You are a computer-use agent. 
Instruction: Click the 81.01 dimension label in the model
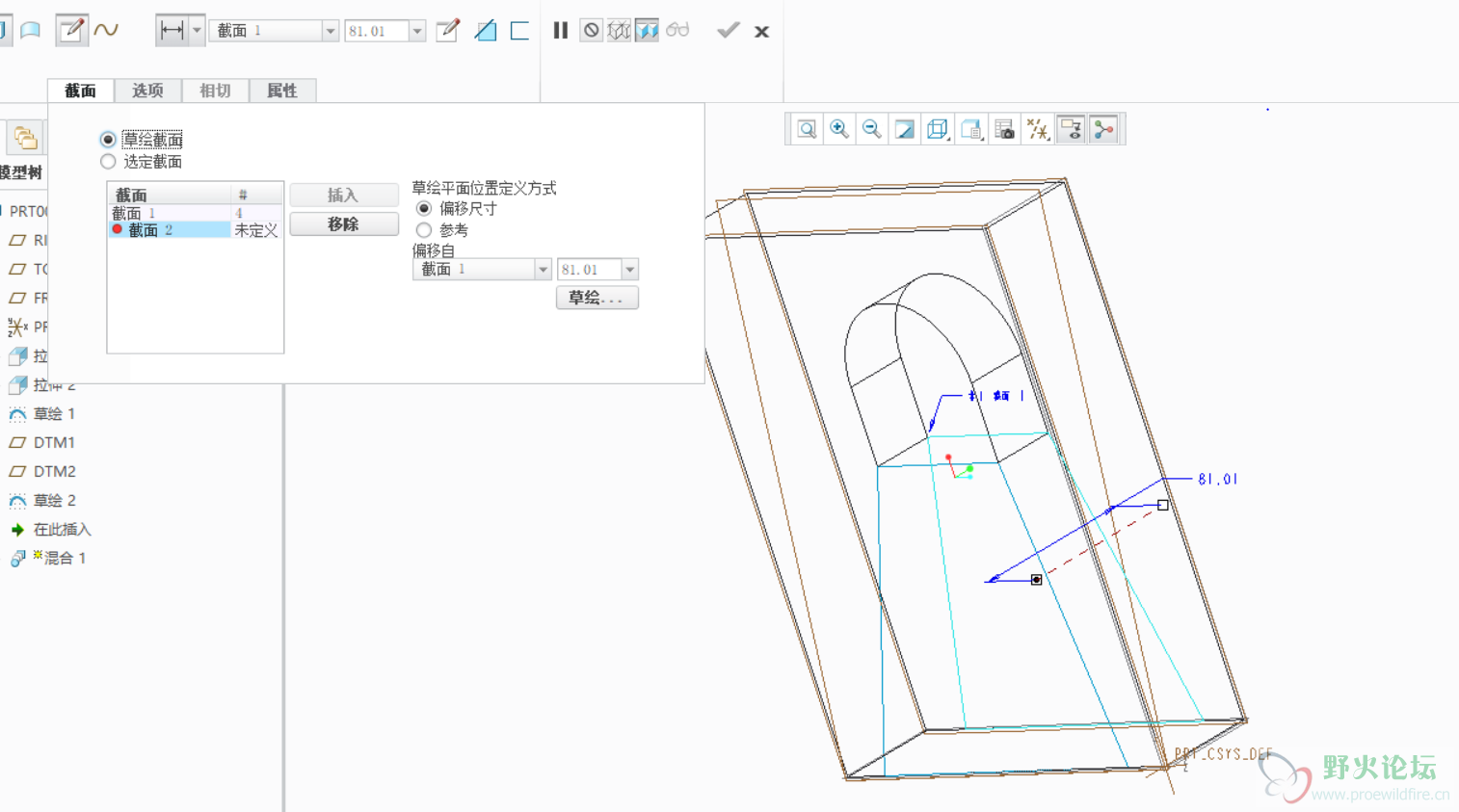pos(1217,479)
